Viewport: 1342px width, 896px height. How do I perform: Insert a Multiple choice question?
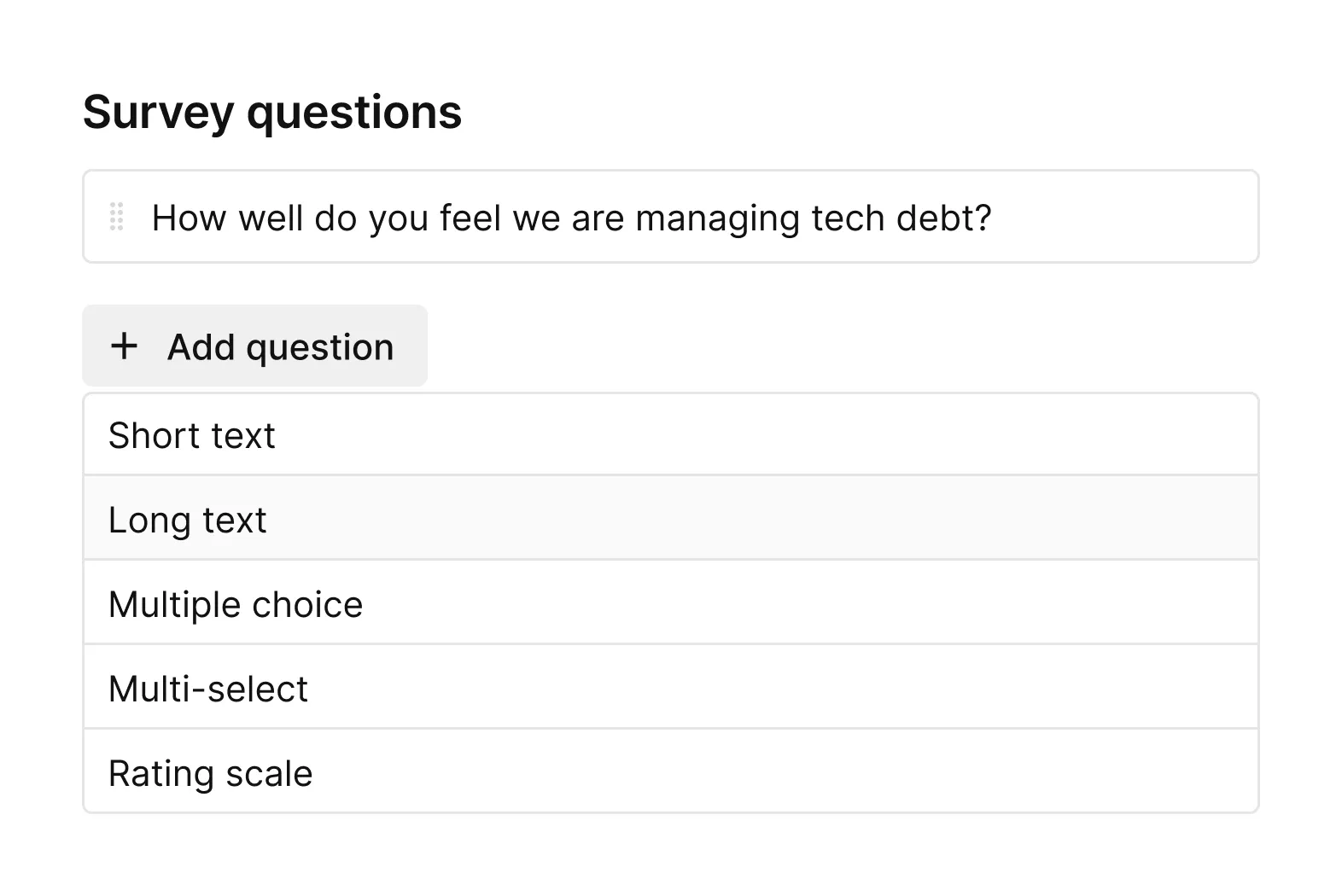point(671,602)
